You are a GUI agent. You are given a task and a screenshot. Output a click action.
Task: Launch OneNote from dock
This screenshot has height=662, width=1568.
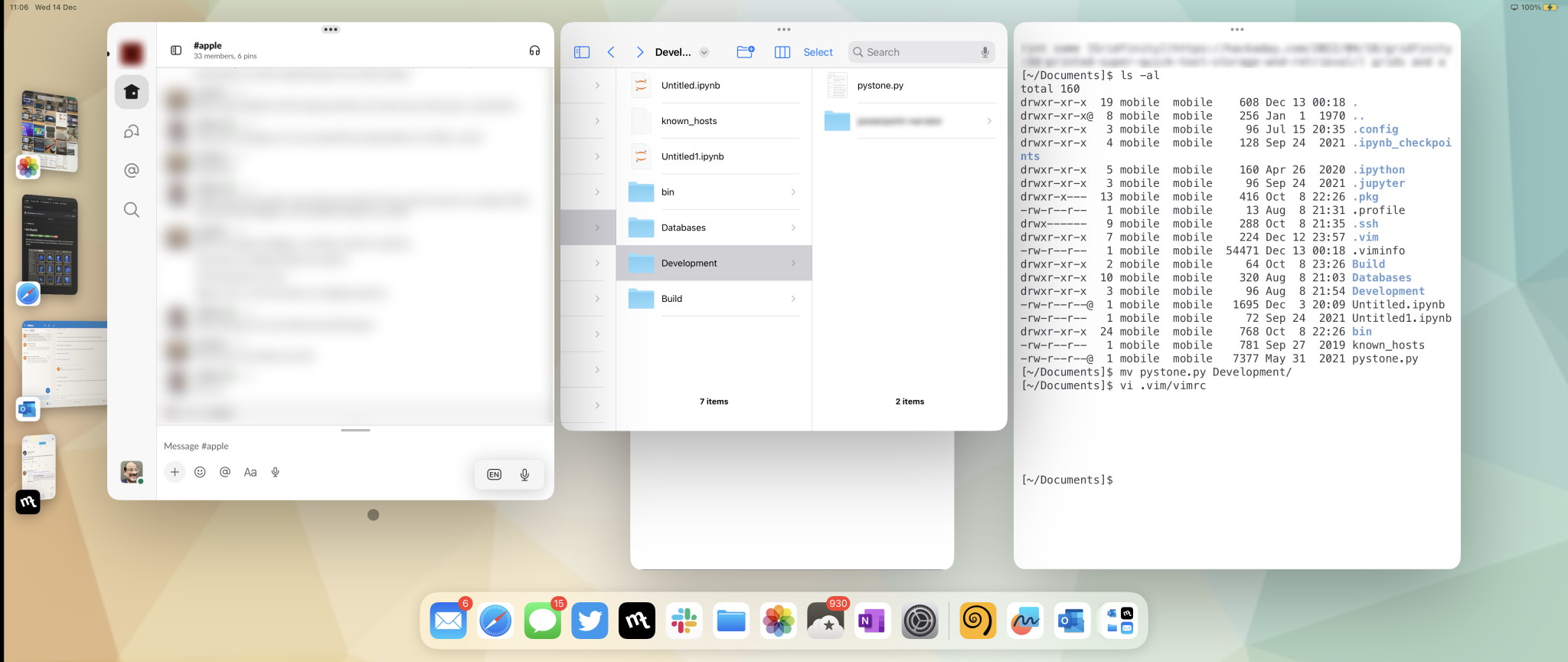click(873, 620)
